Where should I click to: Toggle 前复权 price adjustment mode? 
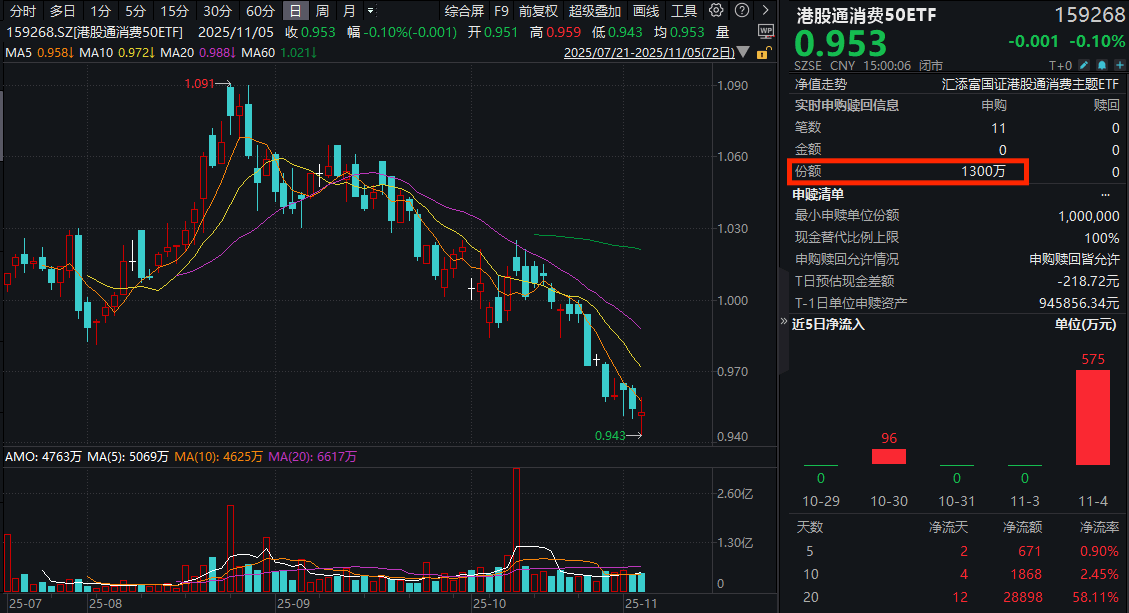pyautogui.click(x=538, y=11)
